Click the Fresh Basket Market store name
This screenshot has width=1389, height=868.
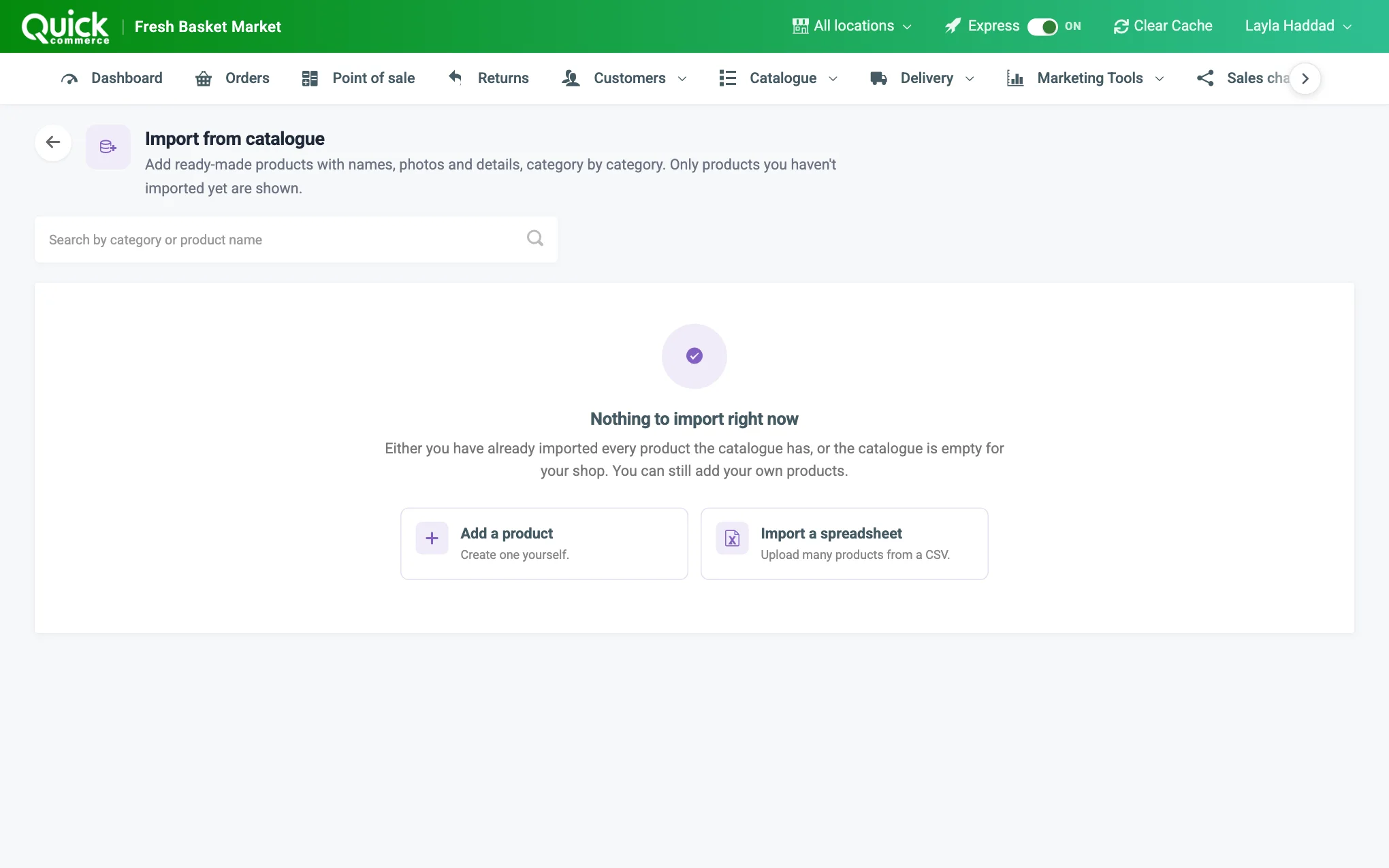pos(208,27)
